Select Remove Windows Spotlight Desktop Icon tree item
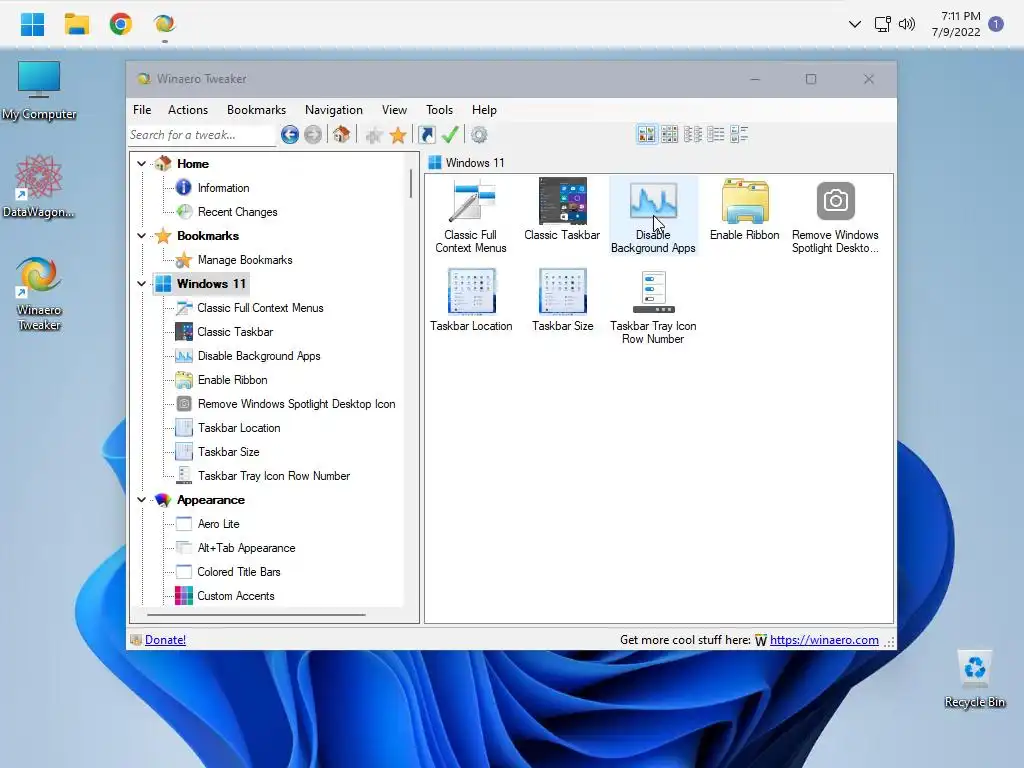The width and height of the screenshot is (1024, 768). coord(296,404)
